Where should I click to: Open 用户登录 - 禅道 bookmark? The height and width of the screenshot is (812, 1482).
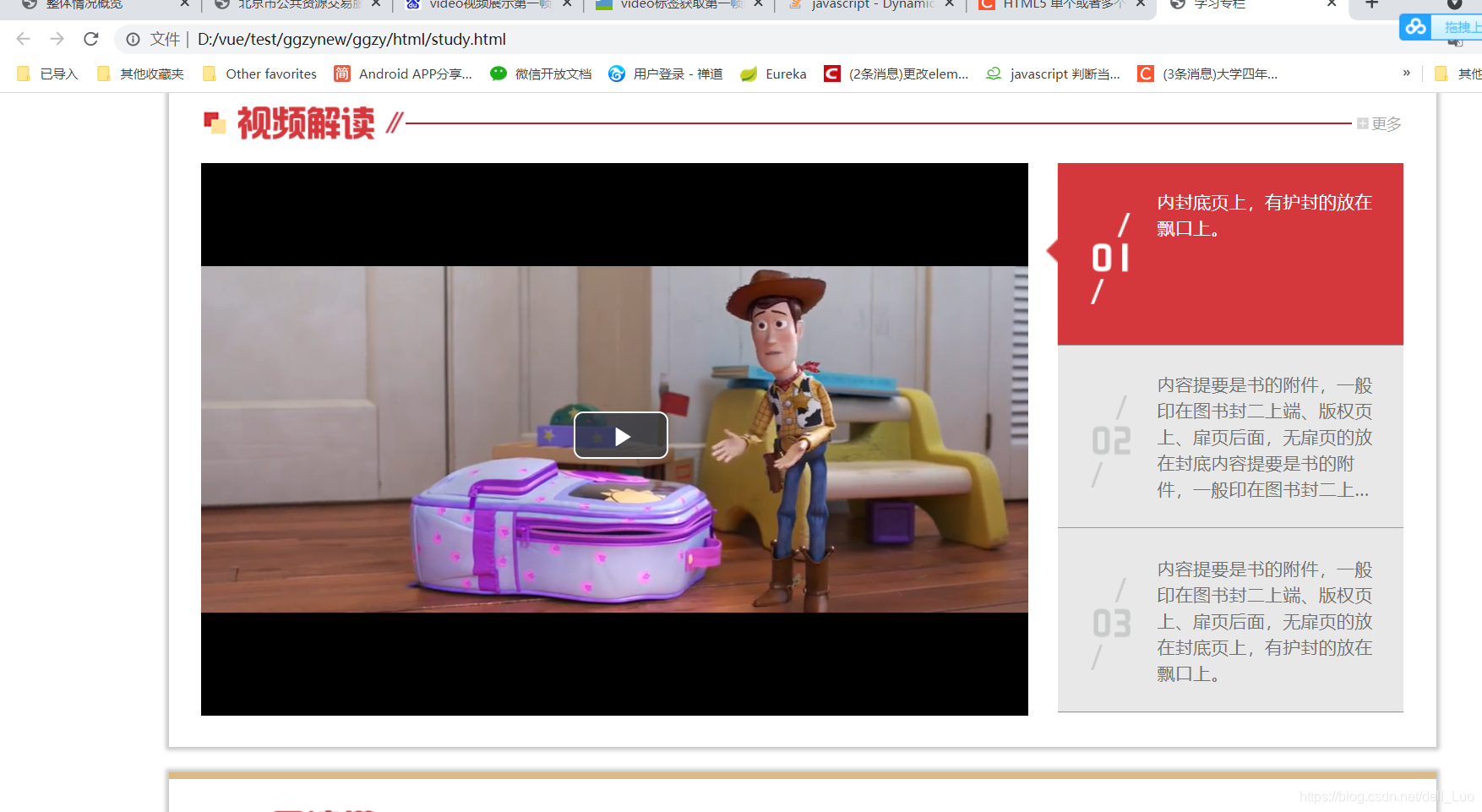[x=666, y=74]
